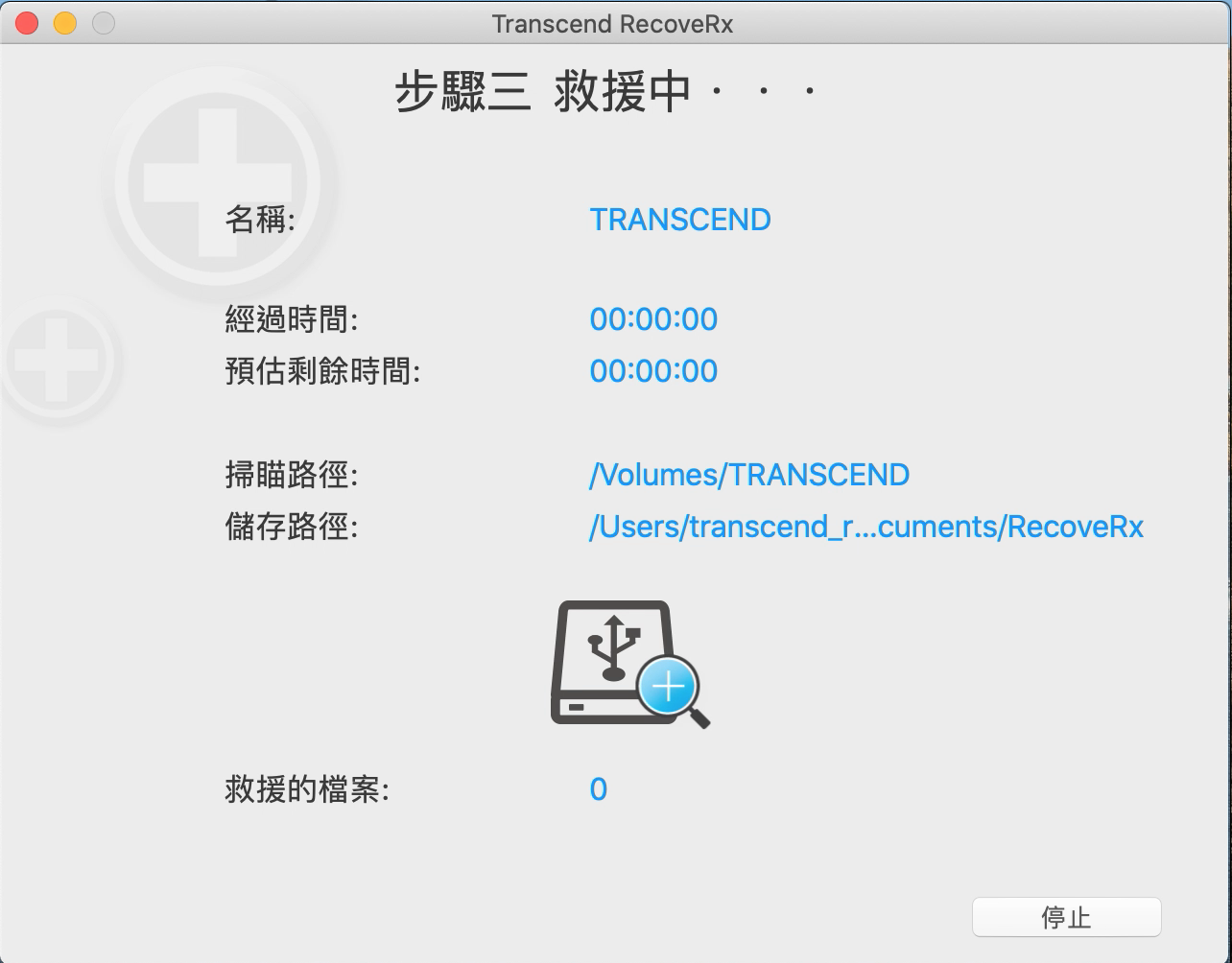This screenshot has width=1232, height=963.
Task: Click the scan path /Volumes/TRANSCEND
Action: pyautogui.click(x=749, y=475)
